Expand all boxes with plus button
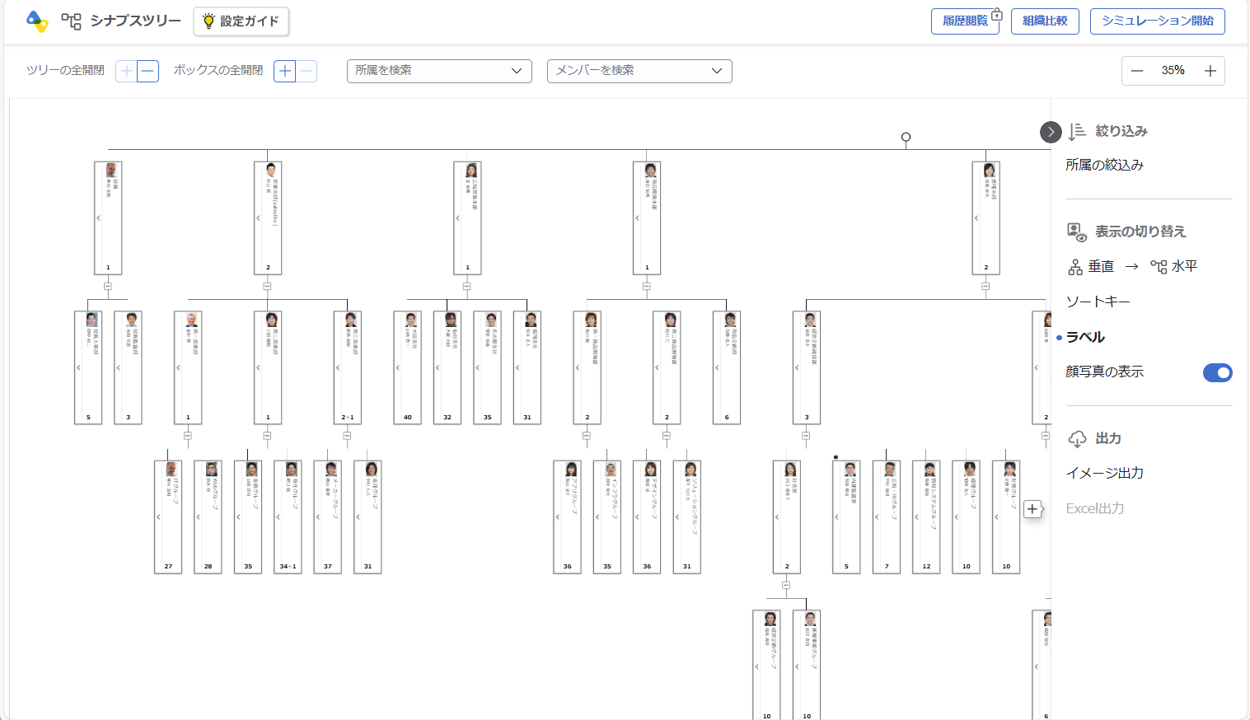The image size is (1250, 720). [285, 71]
